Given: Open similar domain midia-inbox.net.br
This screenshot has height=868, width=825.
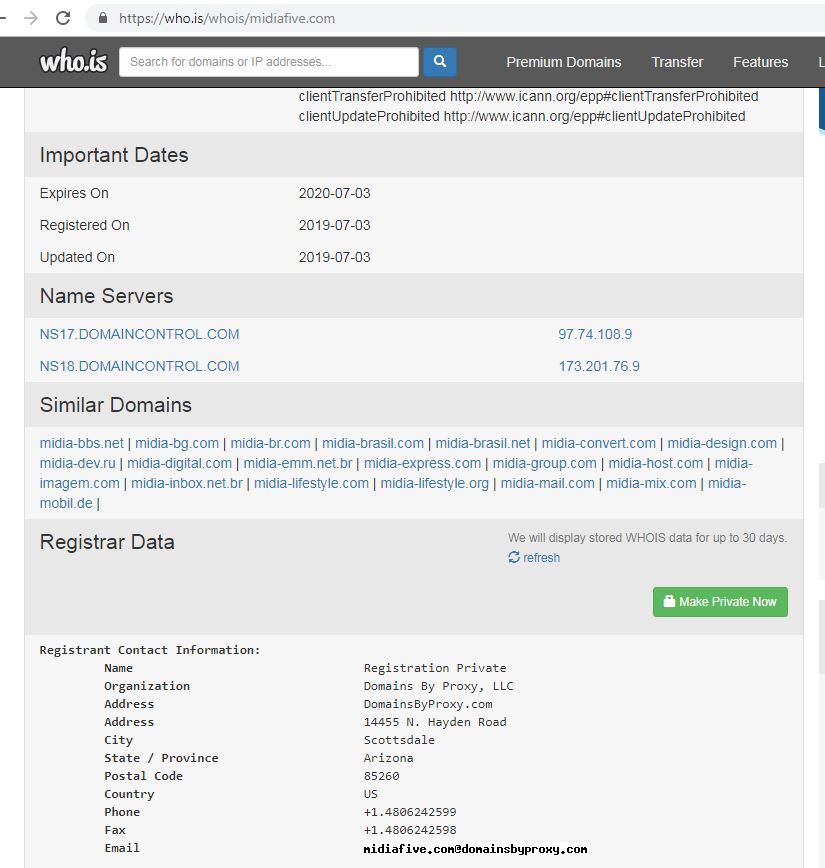Looking at the screenshot, I should pyautogui.click(x=187, y=483).
